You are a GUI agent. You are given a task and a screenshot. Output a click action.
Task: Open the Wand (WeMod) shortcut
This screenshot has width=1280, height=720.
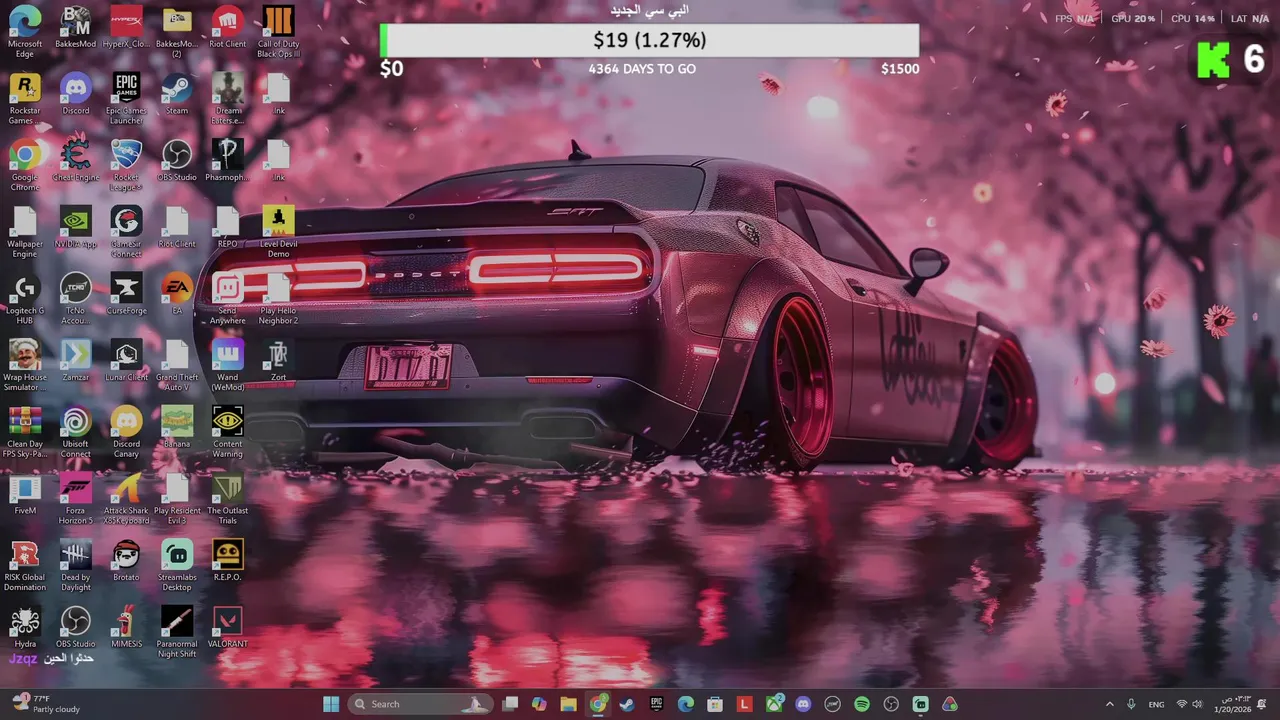tap(228, 365)
